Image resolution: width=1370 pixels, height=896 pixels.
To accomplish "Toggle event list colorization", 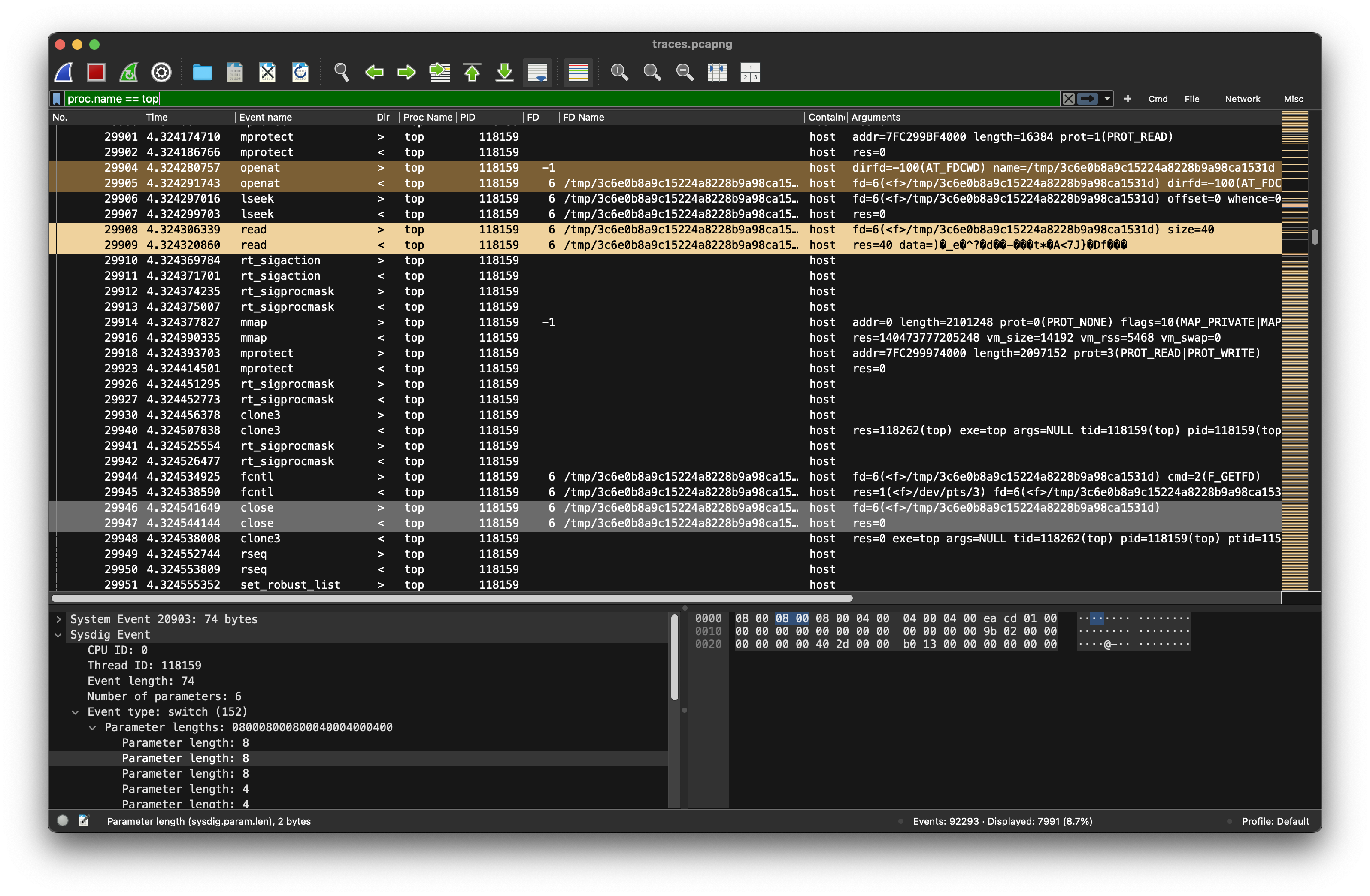I will pos(578,72).
